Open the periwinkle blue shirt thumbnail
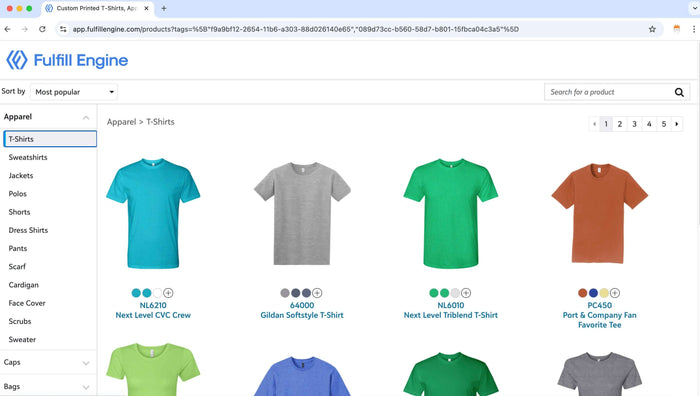 tap(302, 376)
